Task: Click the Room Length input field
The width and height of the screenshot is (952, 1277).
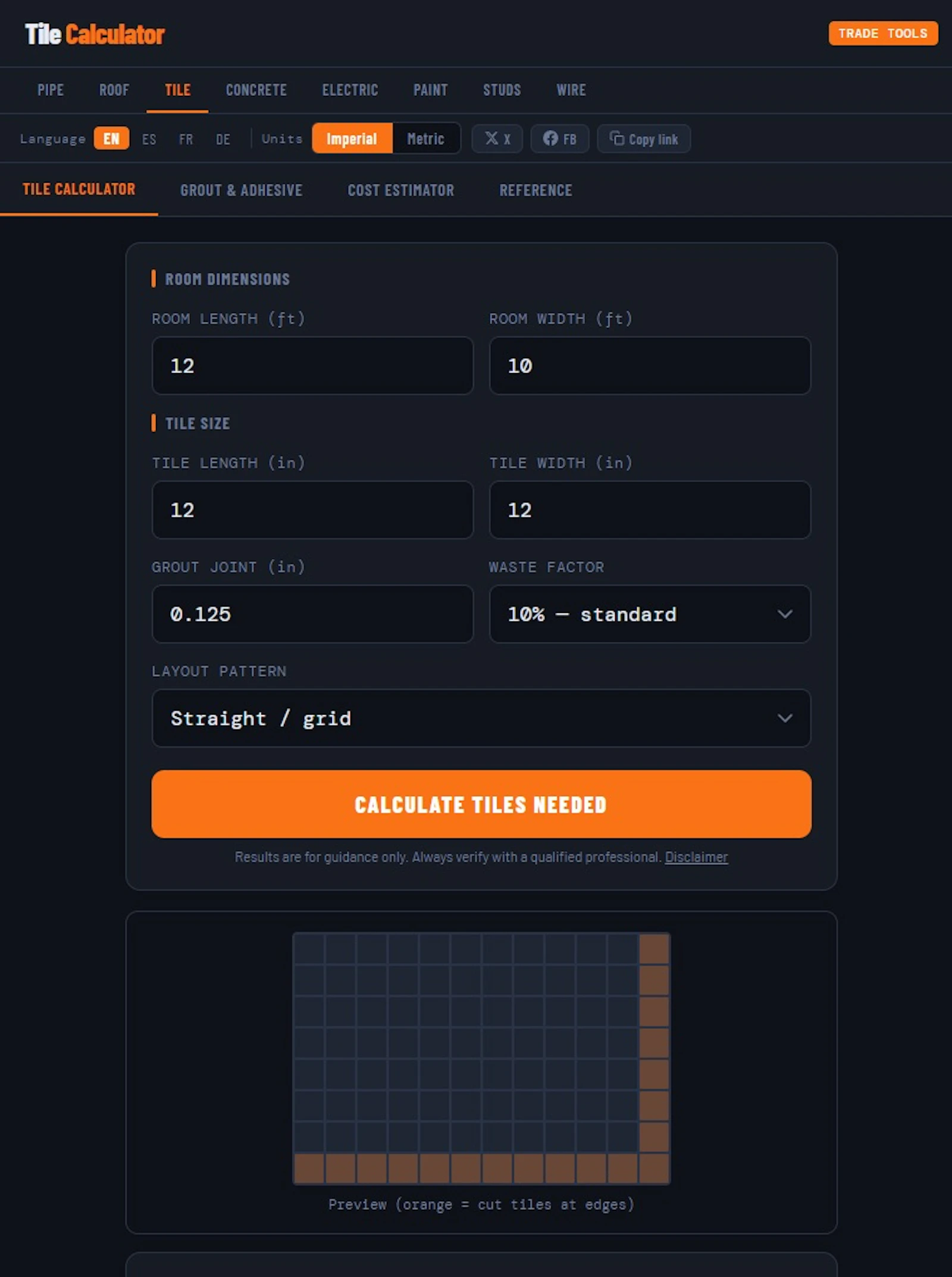Action: tap(312, 365)
